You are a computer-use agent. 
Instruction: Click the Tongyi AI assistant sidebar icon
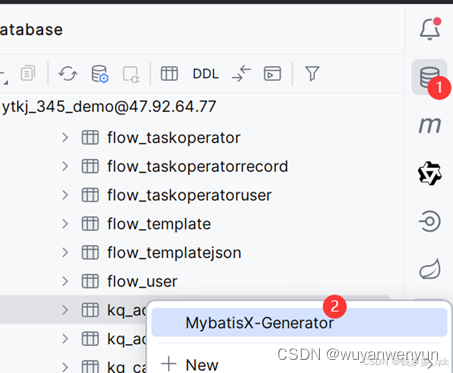tap(430, 173)
